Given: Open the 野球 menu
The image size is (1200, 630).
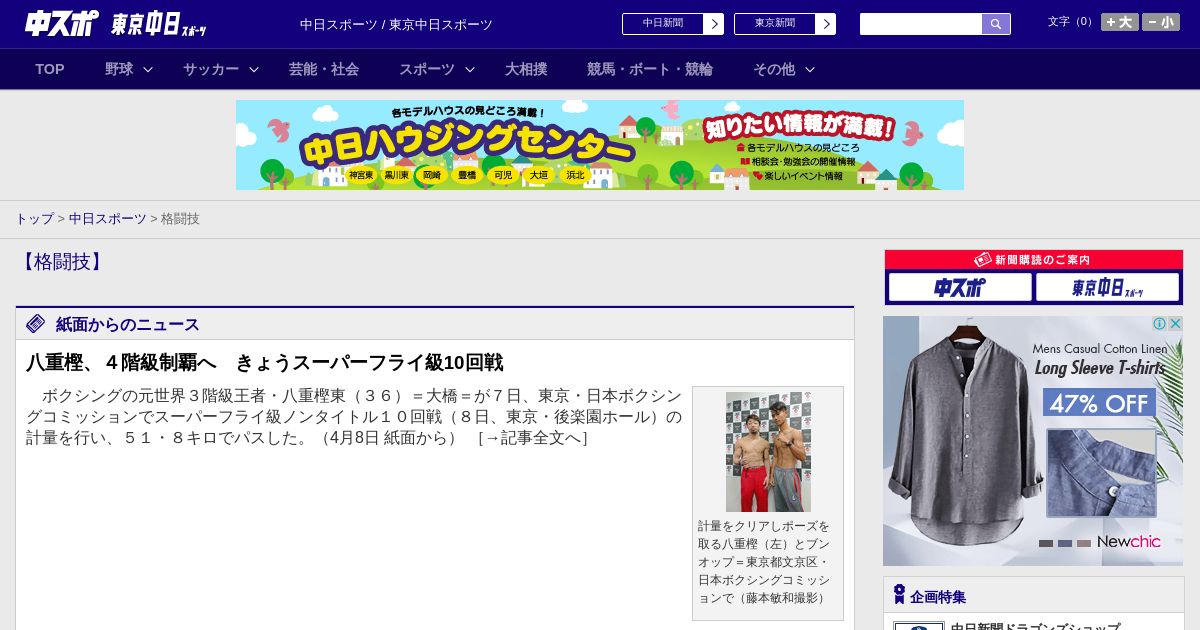Looking at the screenshot, I should (119, 69).
